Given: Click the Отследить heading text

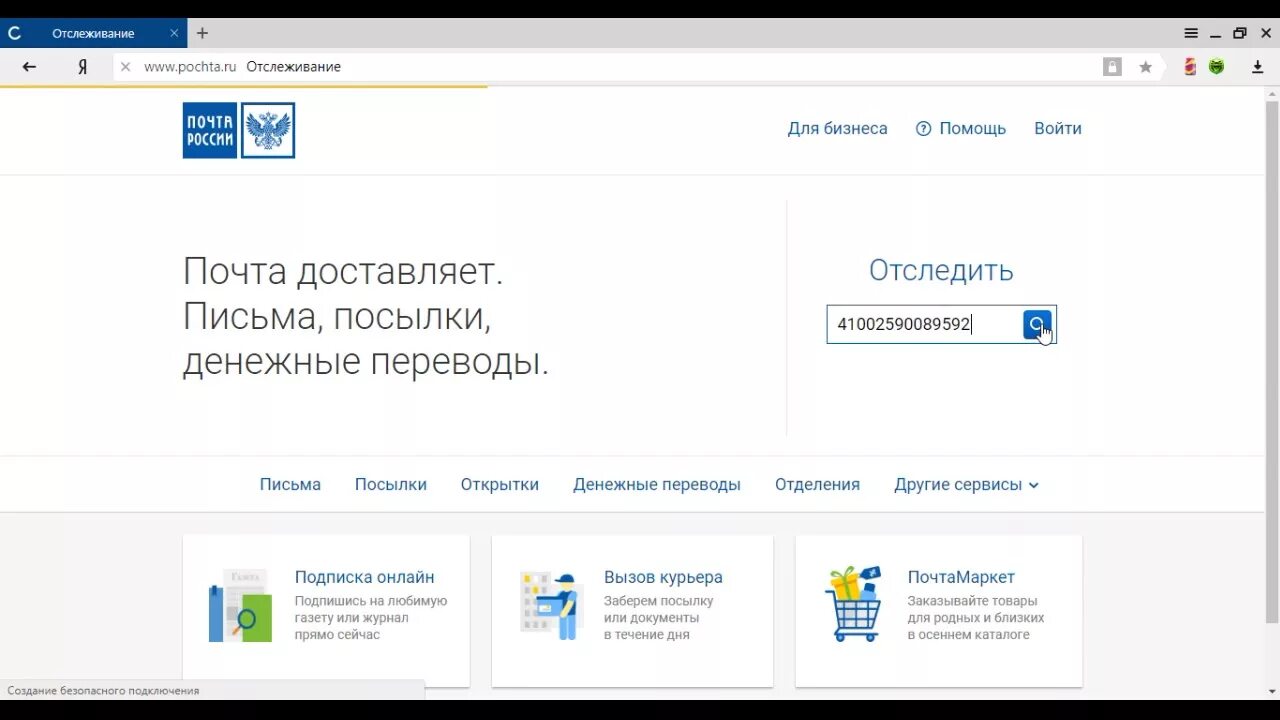Looking at the screenshot, I should [x=941, y=271].
